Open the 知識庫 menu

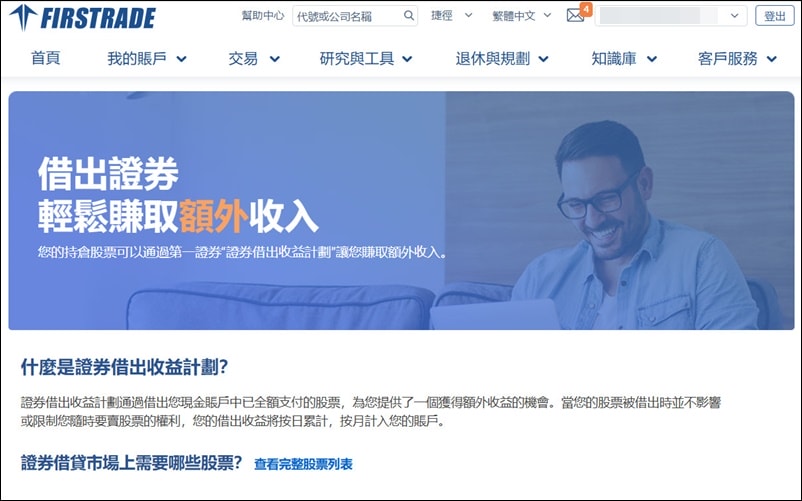tap(624, 58)
